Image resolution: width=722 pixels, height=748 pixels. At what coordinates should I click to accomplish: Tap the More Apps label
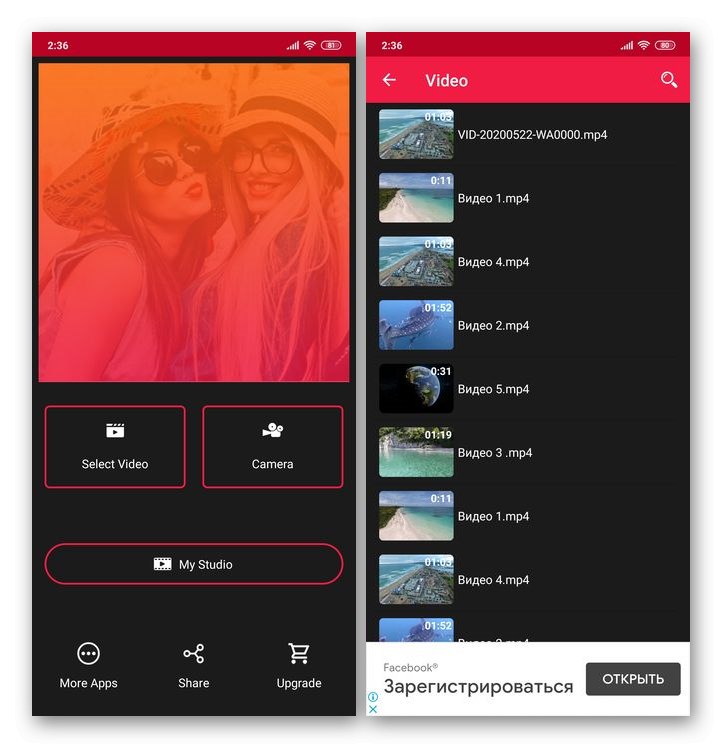pyautogui.click(x=88, y=683)
